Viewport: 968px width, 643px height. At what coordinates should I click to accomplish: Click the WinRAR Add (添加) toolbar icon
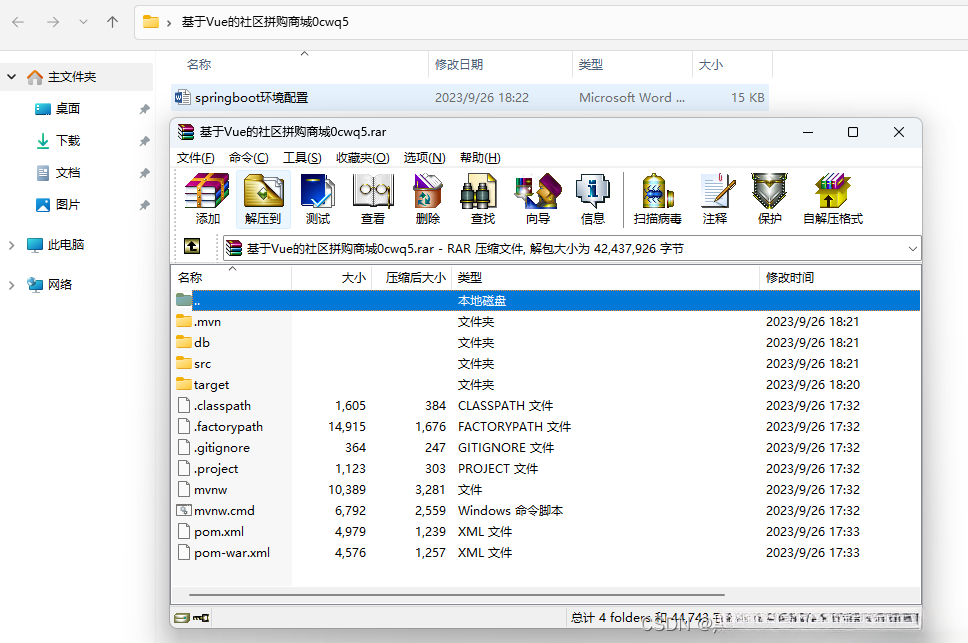(207, 199)
